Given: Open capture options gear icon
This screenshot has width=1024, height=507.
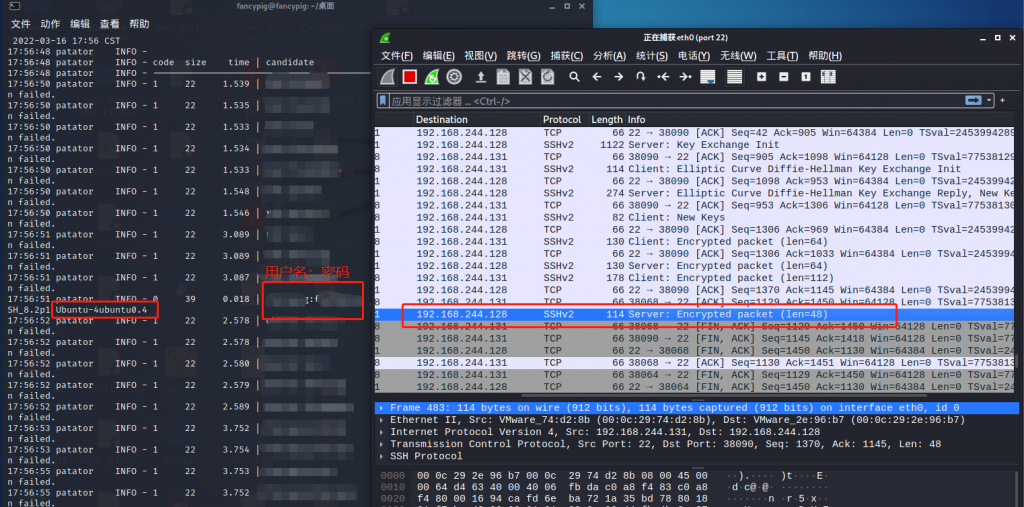Looking at the screenshot, I should pyautogui.click(x=454, y=77).
